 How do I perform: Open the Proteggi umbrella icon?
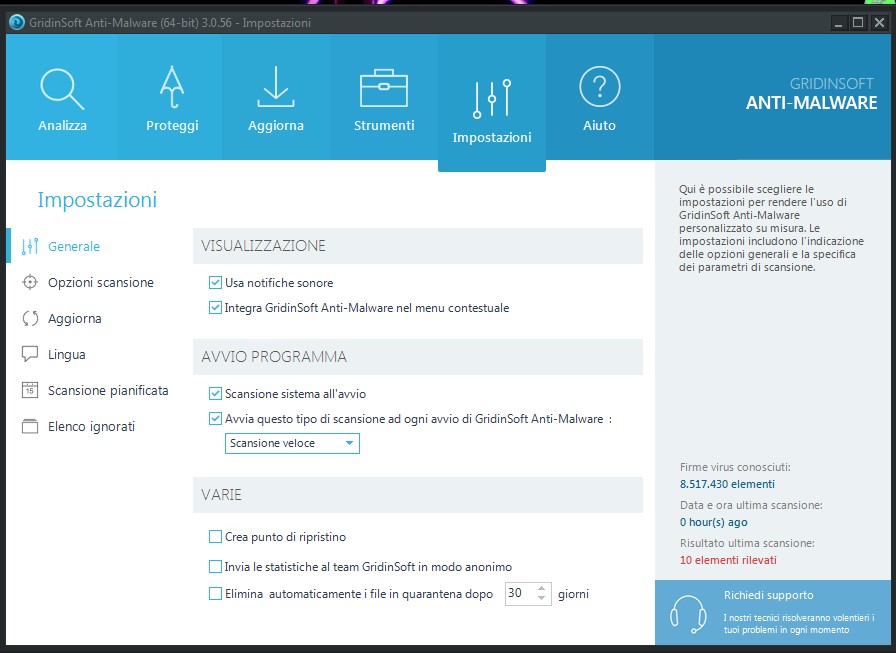coord(171,87)
